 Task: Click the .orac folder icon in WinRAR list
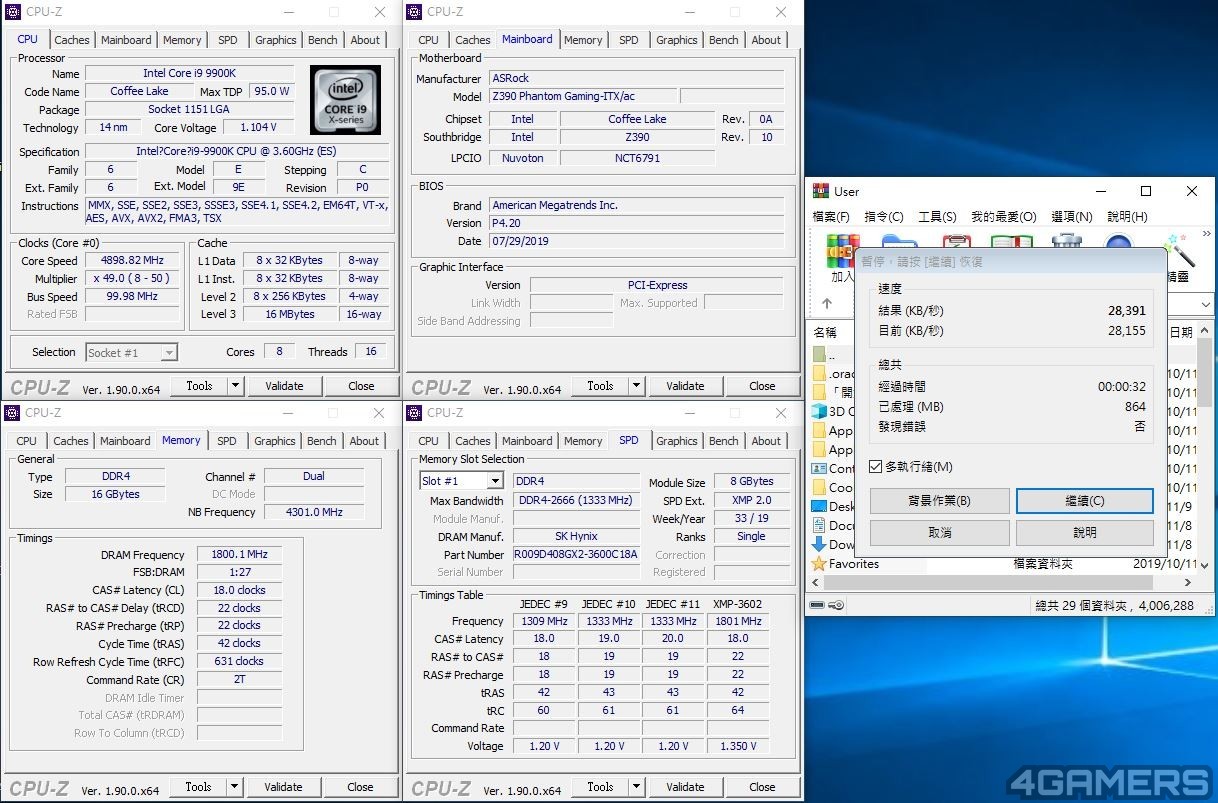(x=819, y=373)
